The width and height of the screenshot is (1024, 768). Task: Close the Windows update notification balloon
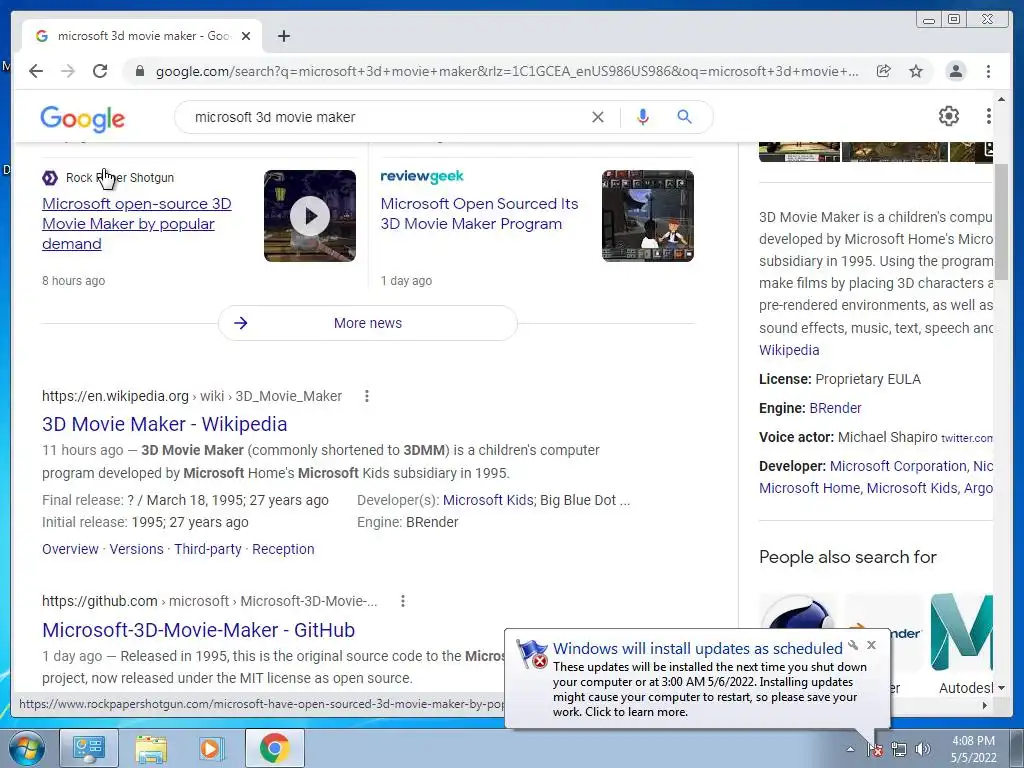871,645
